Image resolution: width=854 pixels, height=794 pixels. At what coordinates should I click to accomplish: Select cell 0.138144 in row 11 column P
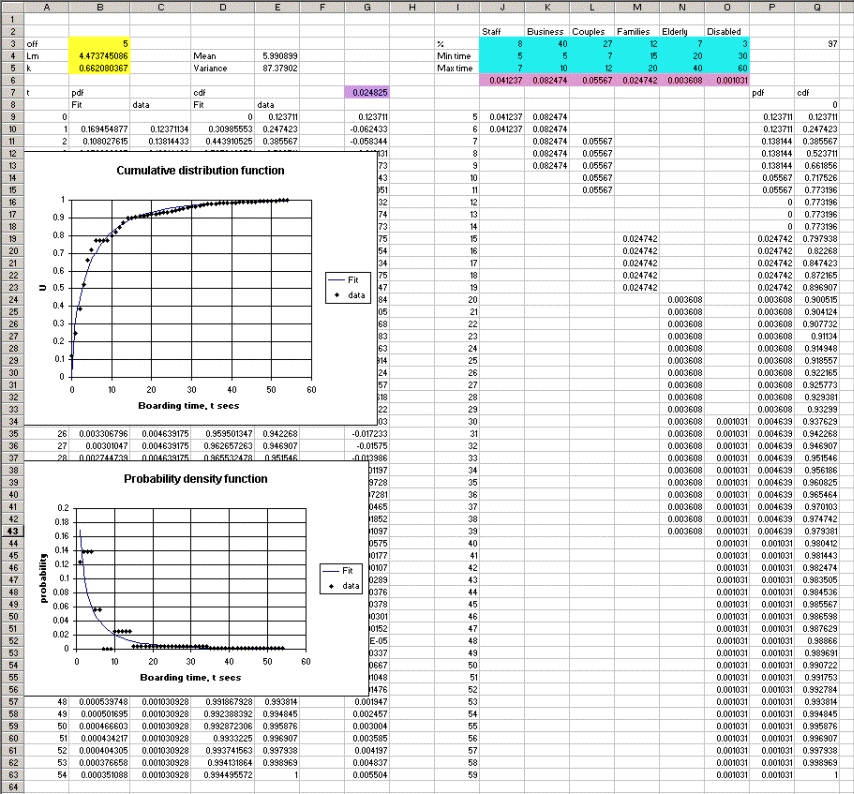pos(772,141)
